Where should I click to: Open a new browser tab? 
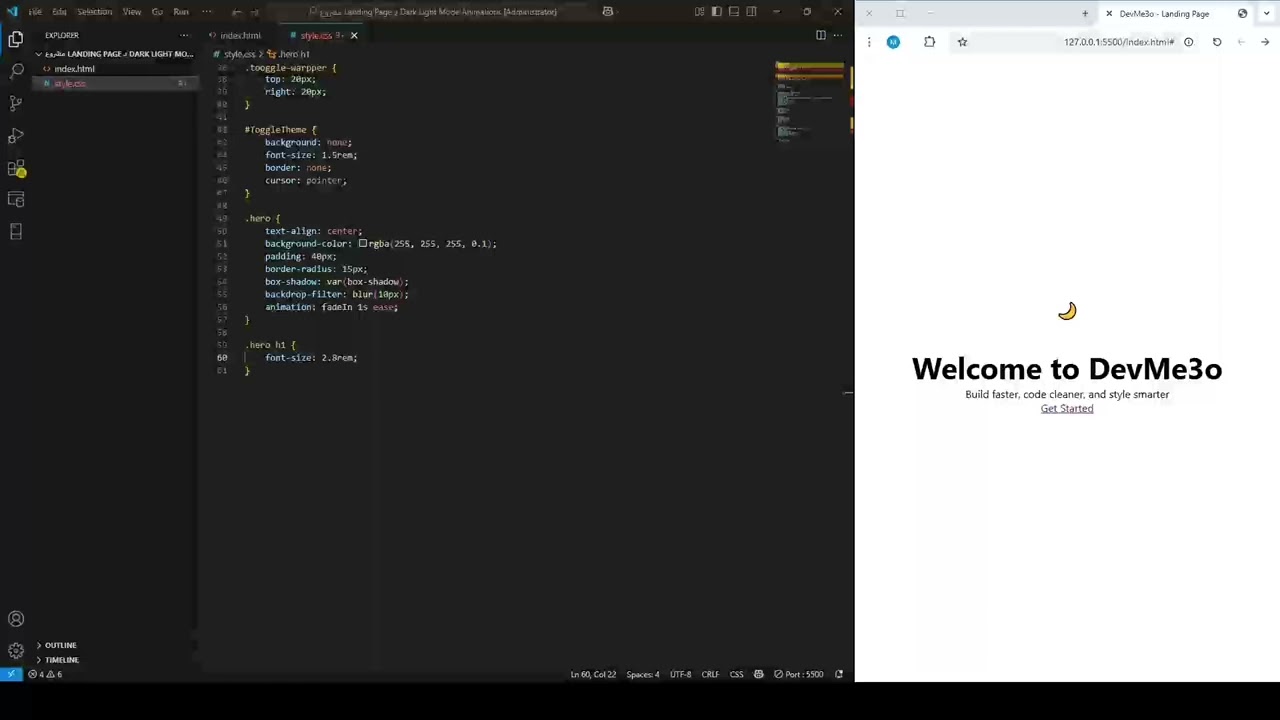click(x=1085, y=13)
